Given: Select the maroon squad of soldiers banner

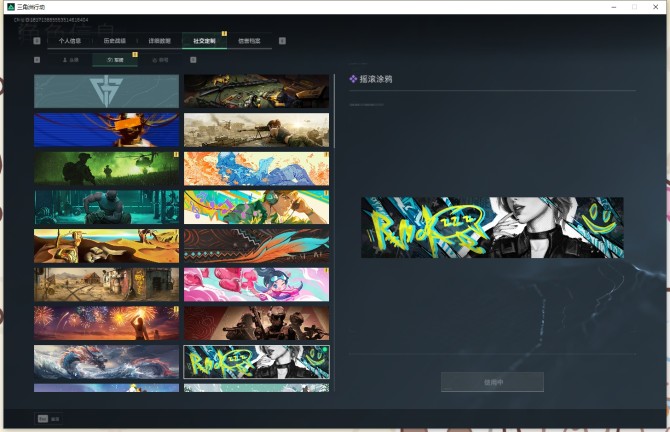Looking at the screenshot, I should [256, 323].
